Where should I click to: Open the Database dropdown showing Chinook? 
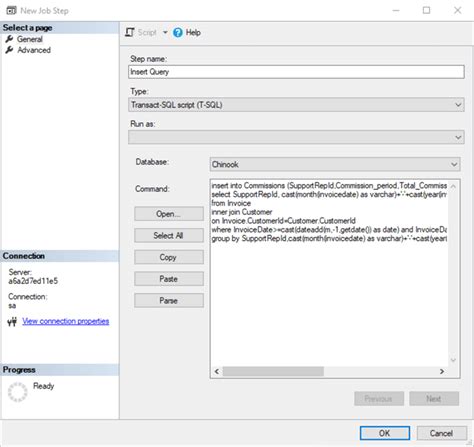(x=335, y=164)
